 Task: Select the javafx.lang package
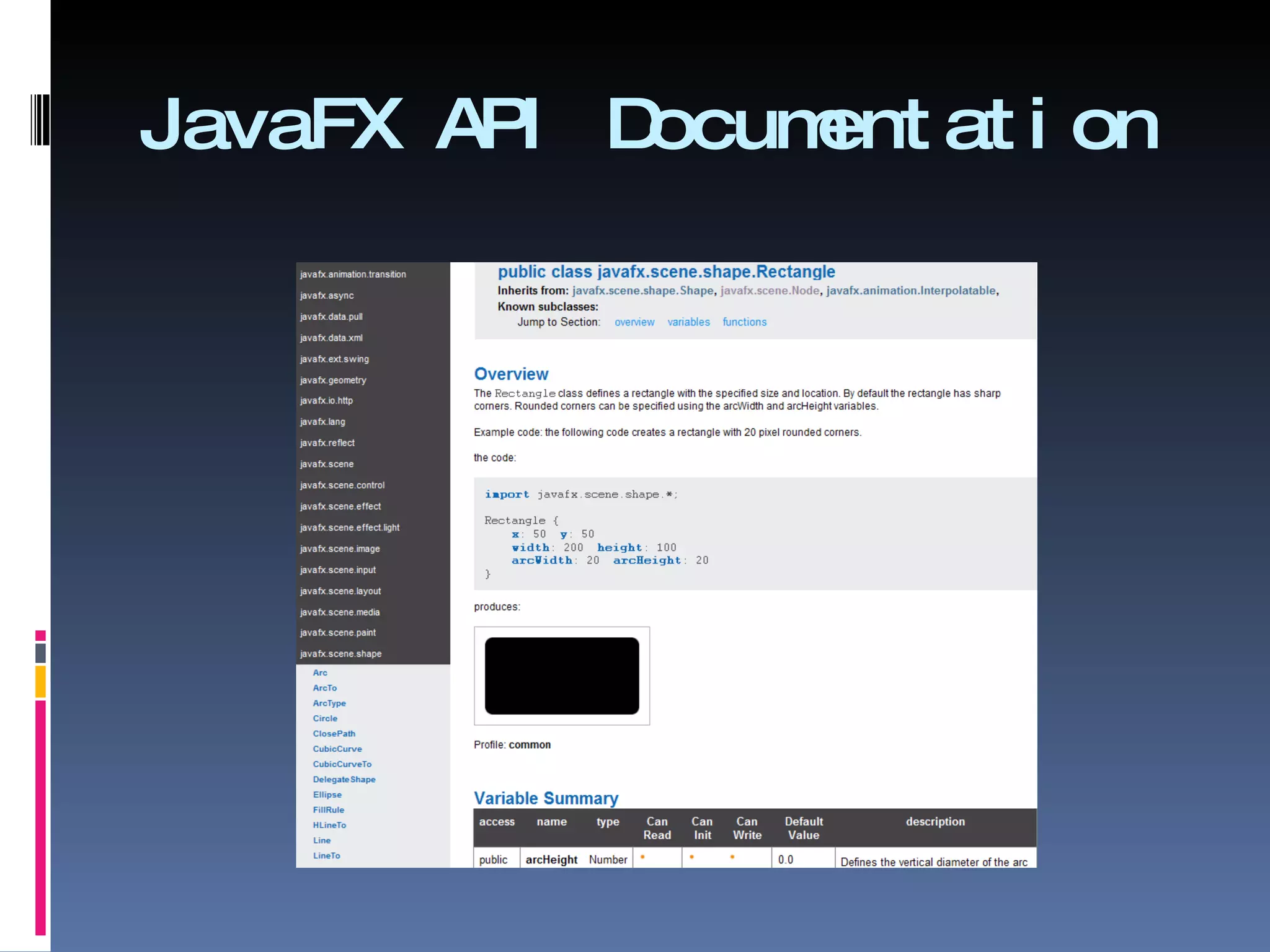pyautogui.click(x=322, y=421)
